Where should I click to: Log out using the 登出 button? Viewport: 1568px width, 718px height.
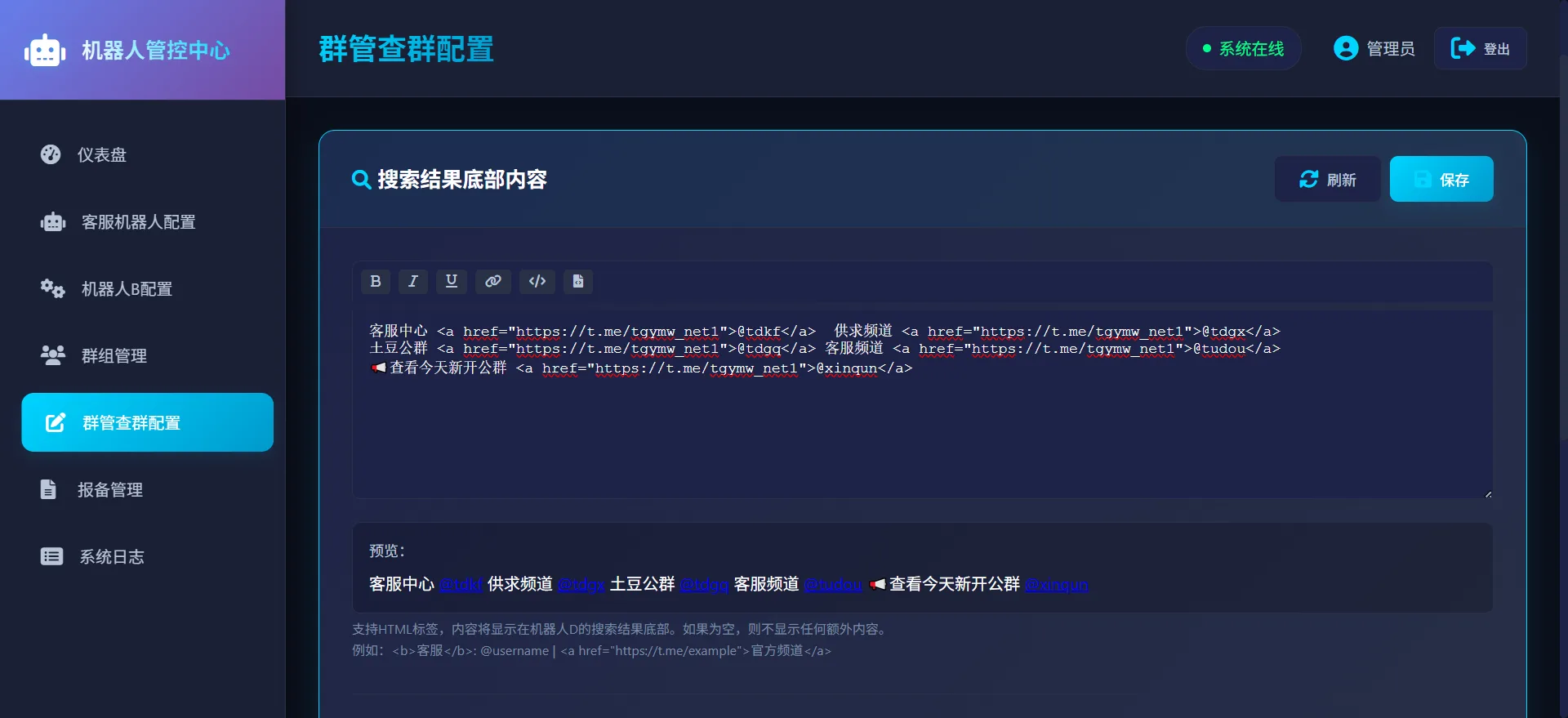click(x=1480, y=49)
